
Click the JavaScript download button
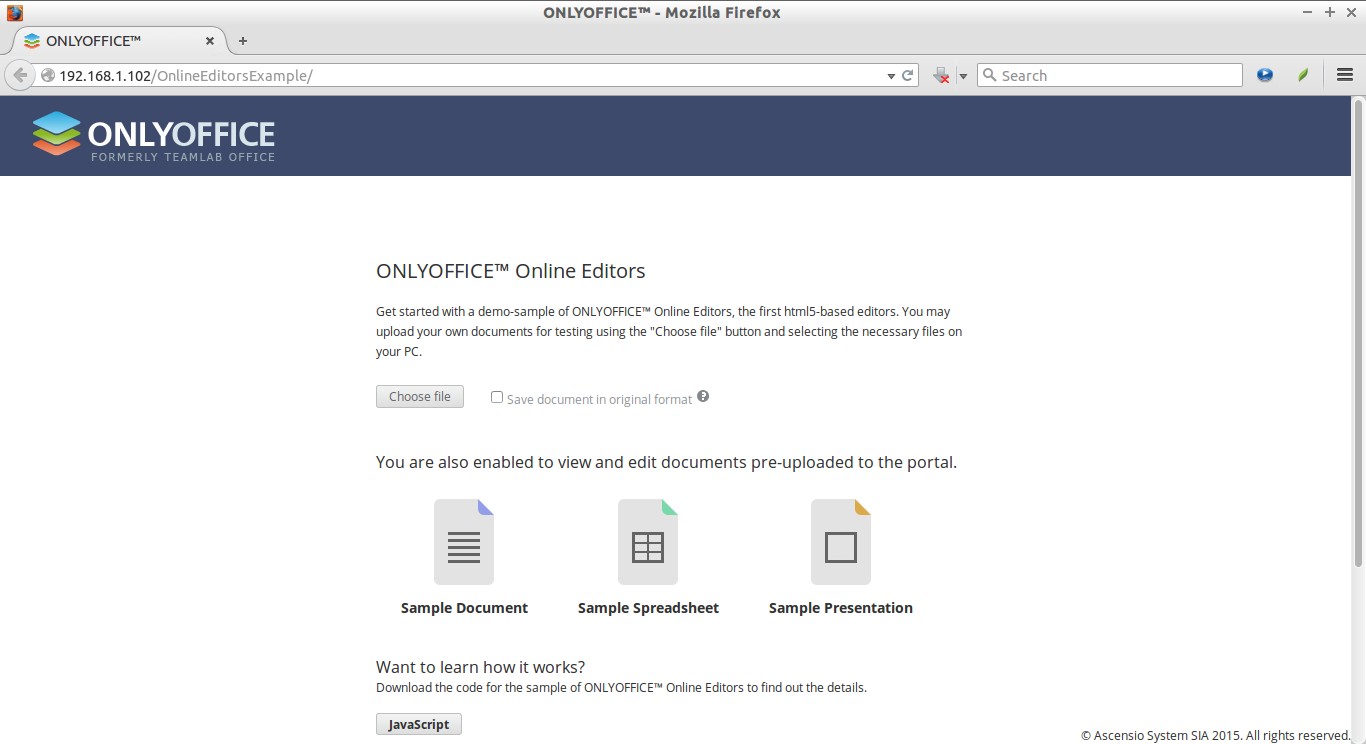point(419,724)
